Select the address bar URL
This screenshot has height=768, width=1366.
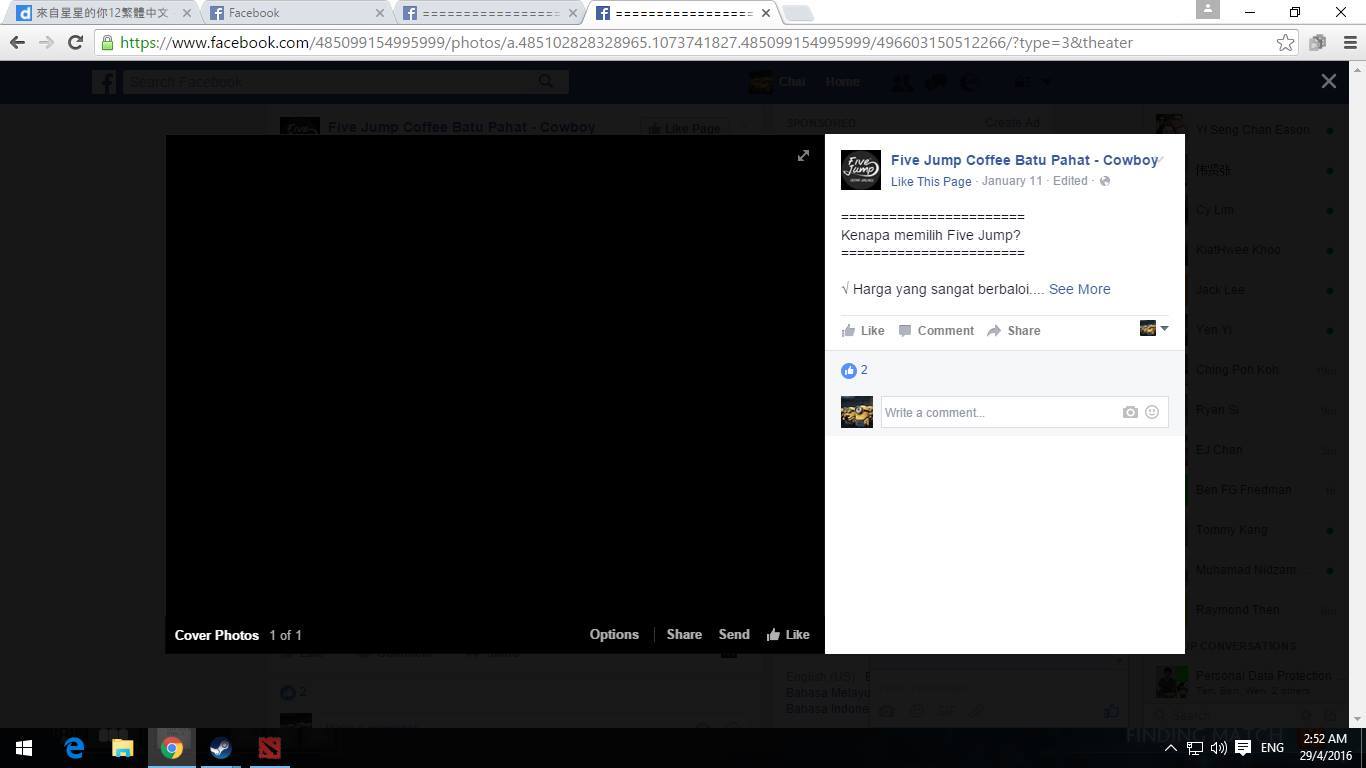pyautogui.click(x=626, y=42)
